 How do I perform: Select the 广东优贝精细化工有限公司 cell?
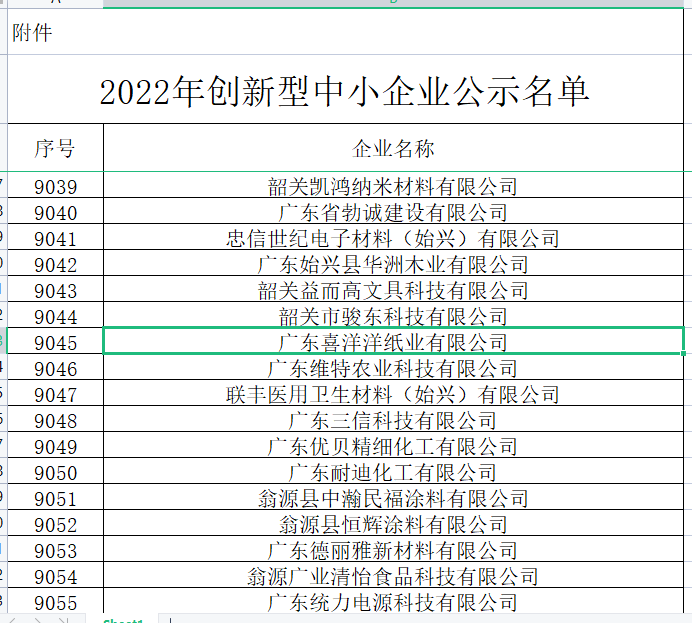[x=393, y=446]
